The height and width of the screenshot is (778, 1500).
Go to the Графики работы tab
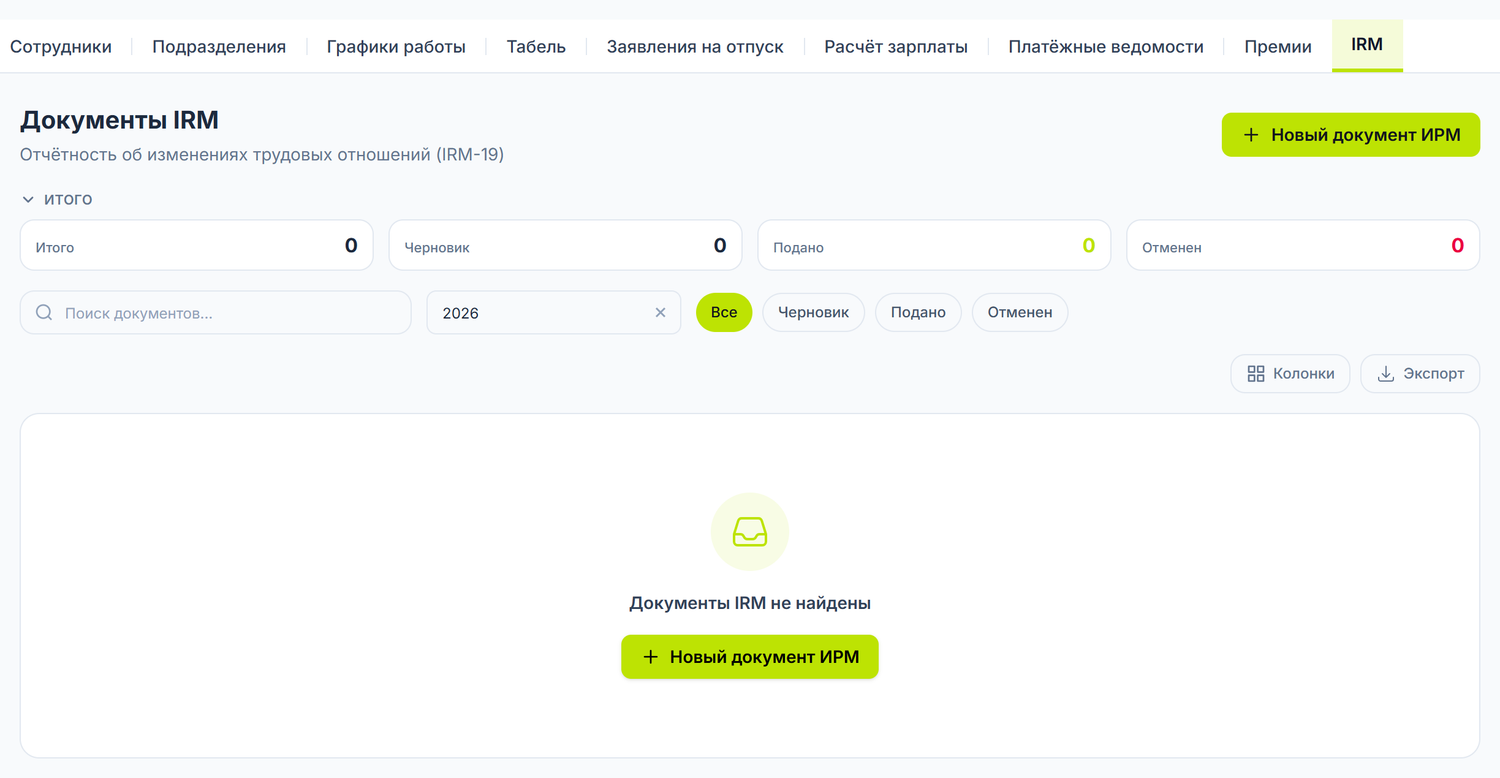(396, 47)
